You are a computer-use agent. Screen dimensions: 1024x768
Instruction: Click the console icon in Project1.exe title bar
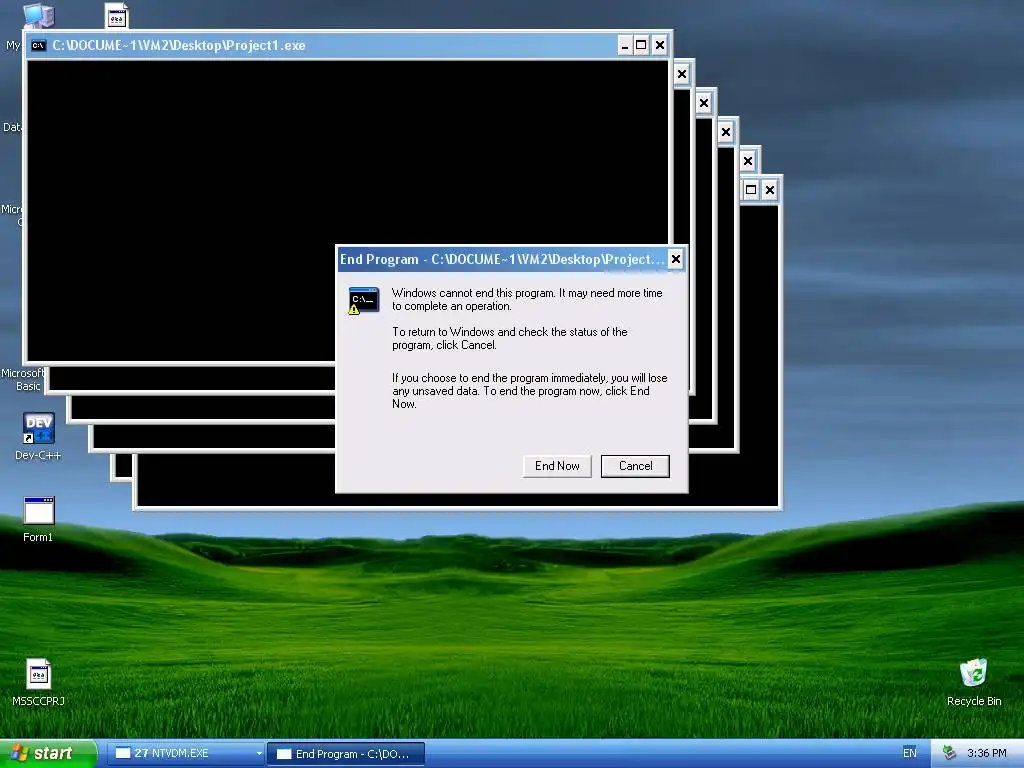point(39,45)
